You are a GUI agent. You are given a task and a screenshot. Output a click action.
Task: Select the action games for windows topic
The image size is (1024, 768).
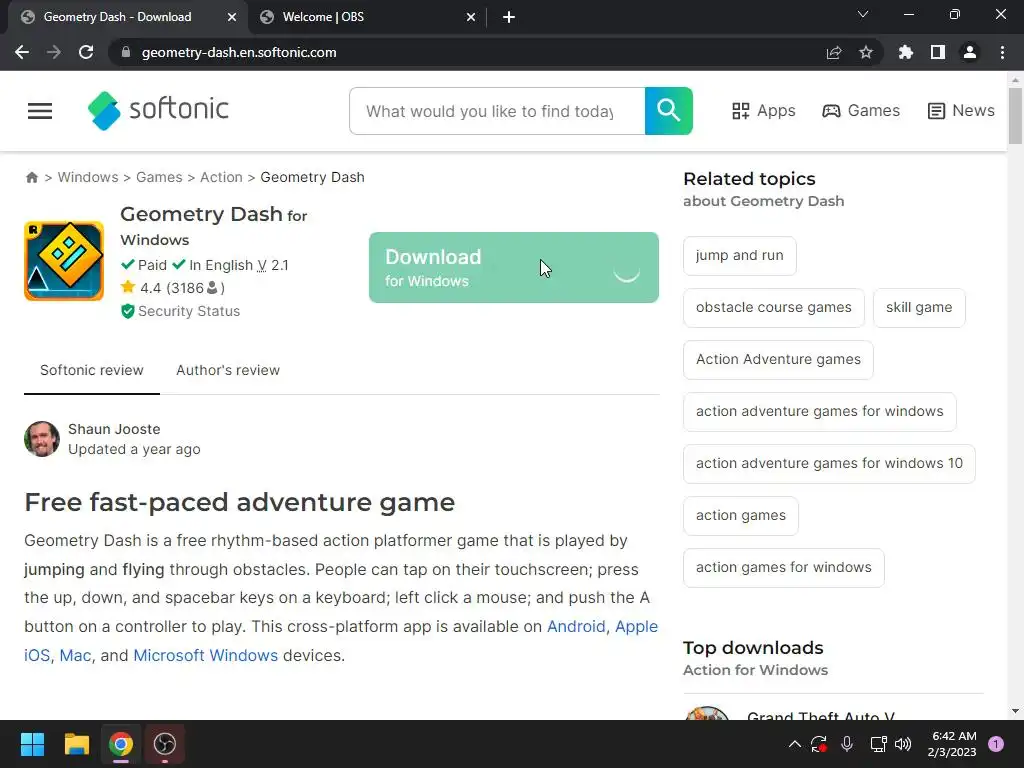(x=784, y=568)
